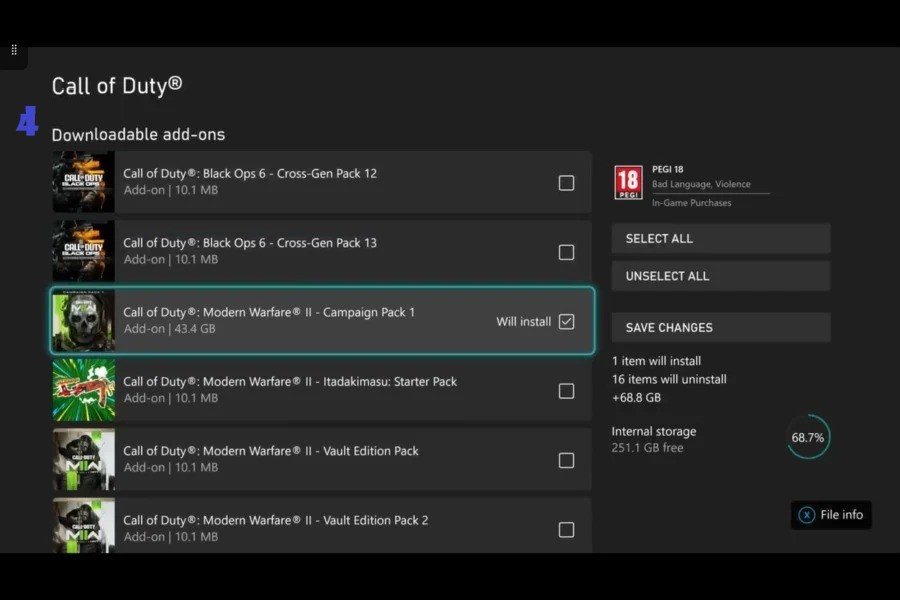Check Vault Edition Pack 2 checkbox
The width and height of the screenshot is (900, 600).
point(566,529)
